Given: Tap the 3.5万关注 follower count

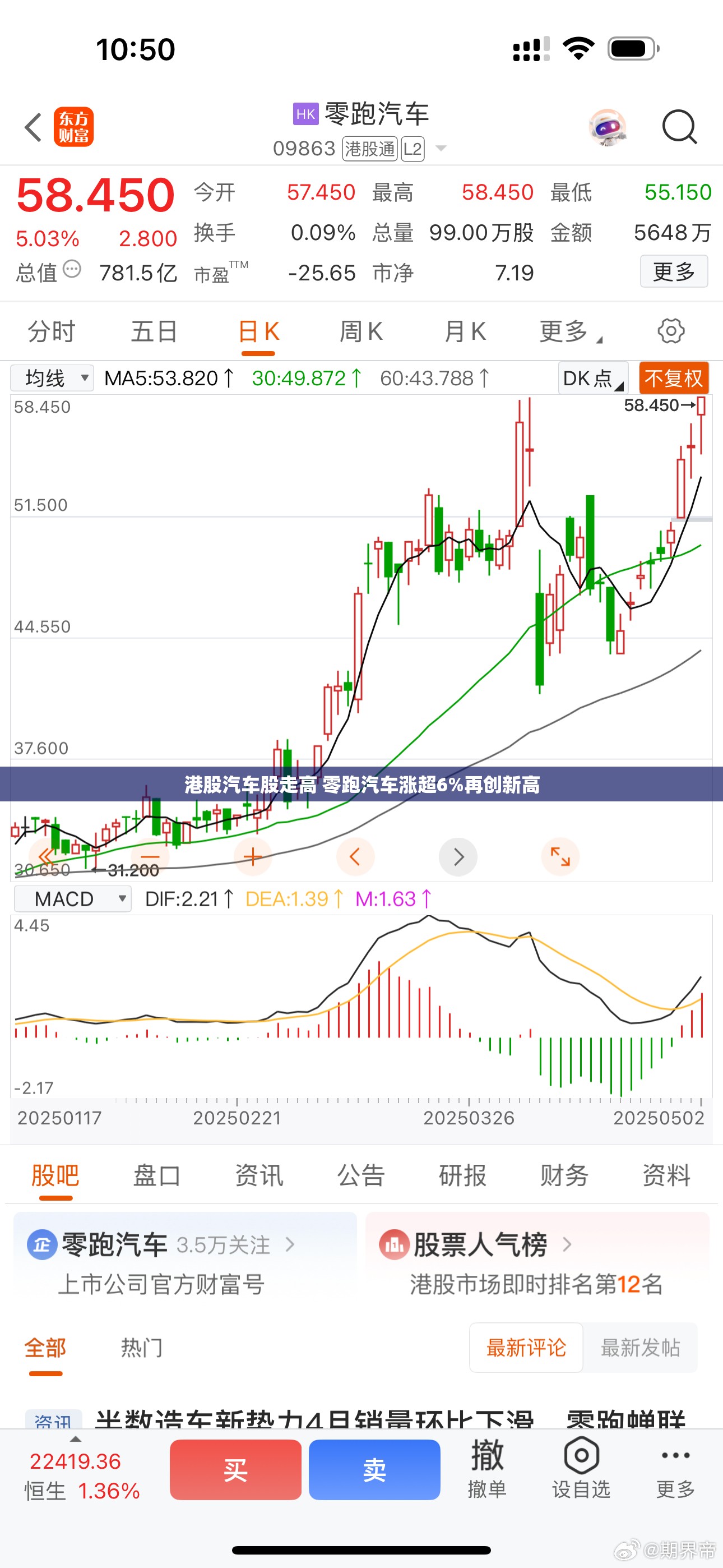Looking at the screenshot, I should tap(224, 1245).
